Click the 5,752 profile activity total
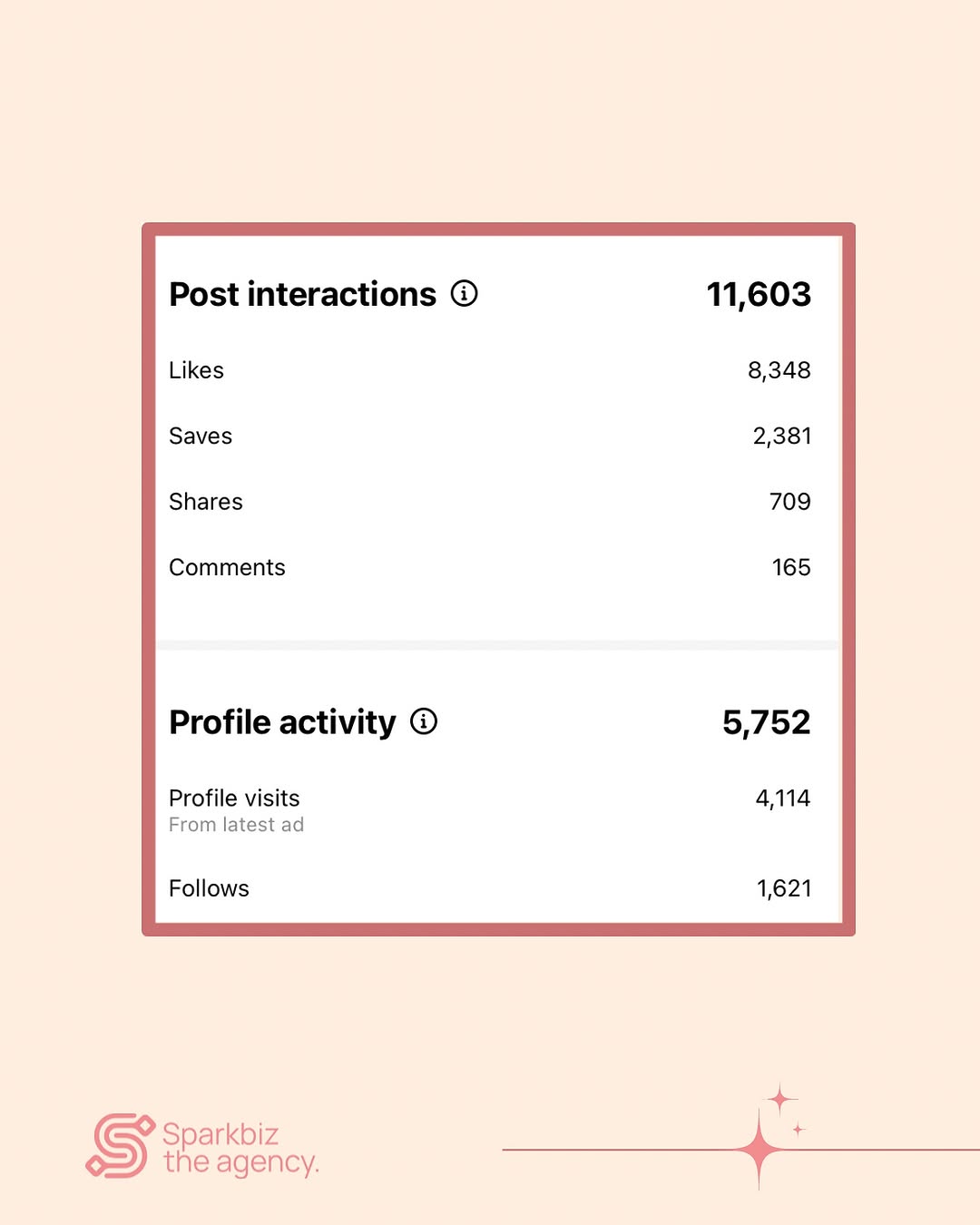This screenshot has height=1225, width=980. (766, 723)
